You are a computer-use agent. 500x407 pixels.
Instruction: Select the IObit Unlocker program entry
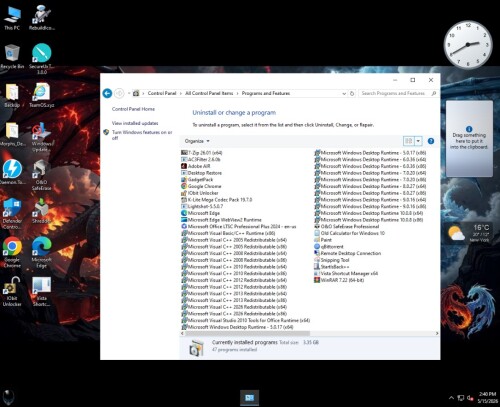(x=200, y=193)
